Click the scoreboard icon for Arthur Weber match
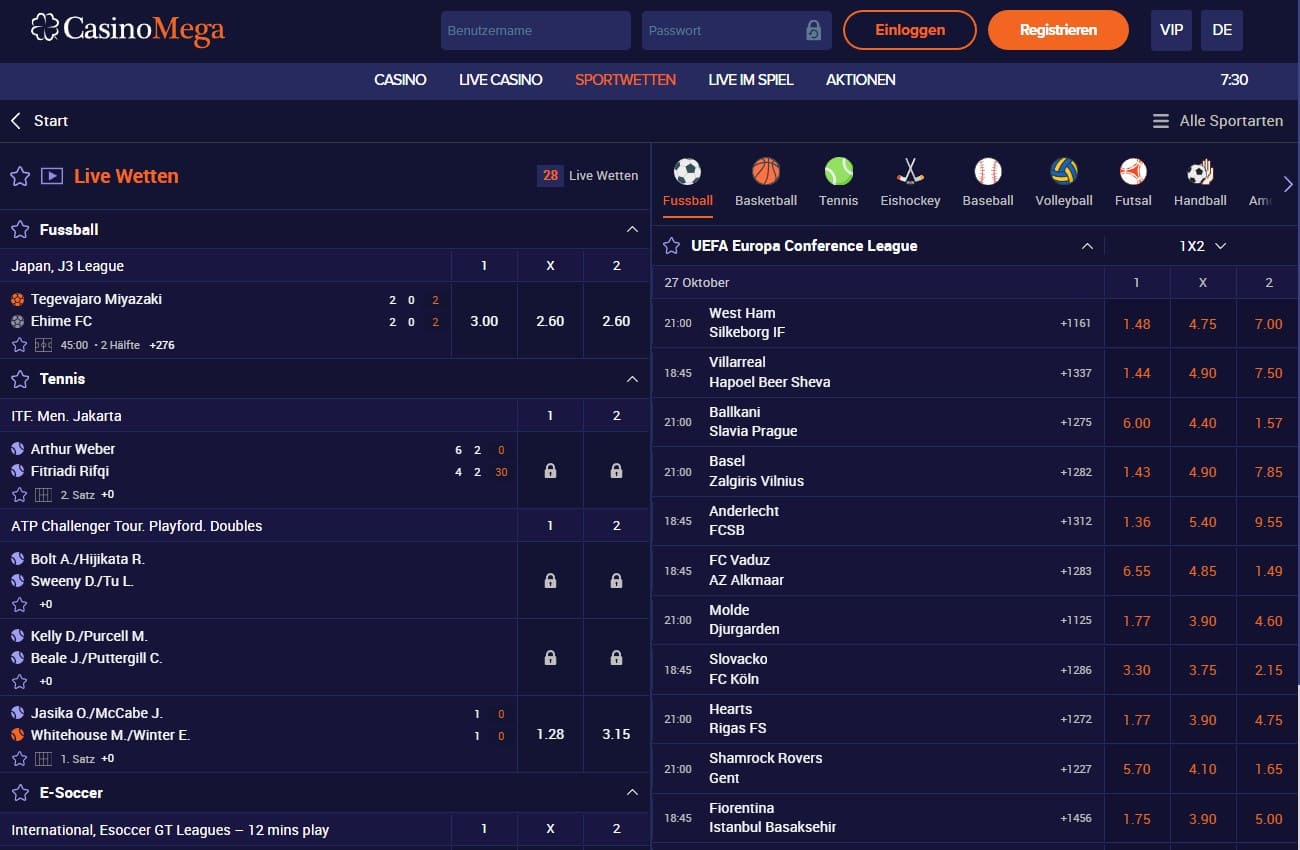The height and width of the screenshot is (850, 1300). tap(43, 495)
